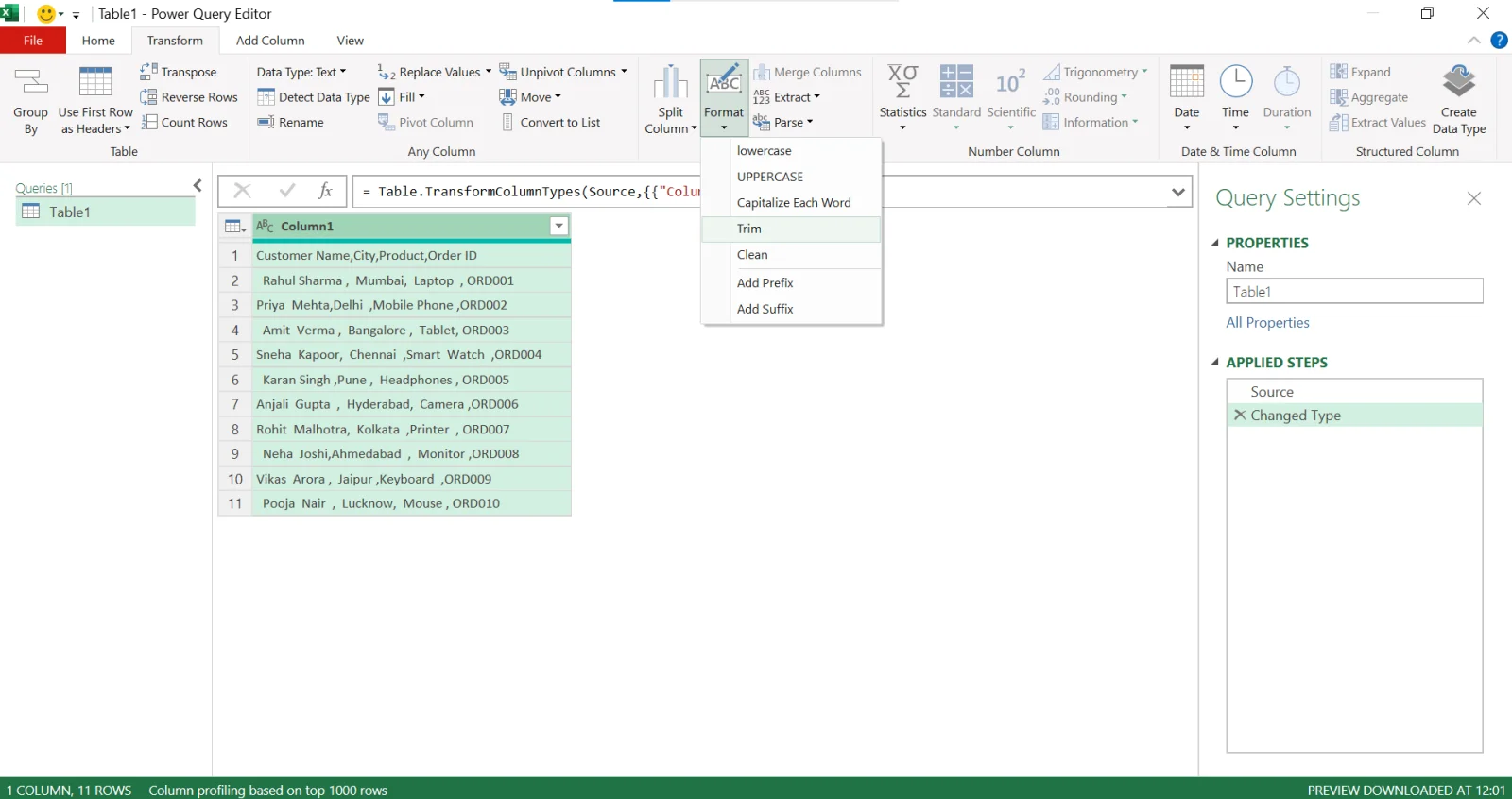Click the Count Rows icon
Viewport: 1512px width, 799px height.
pyautogui.click(x=148, y=122)
